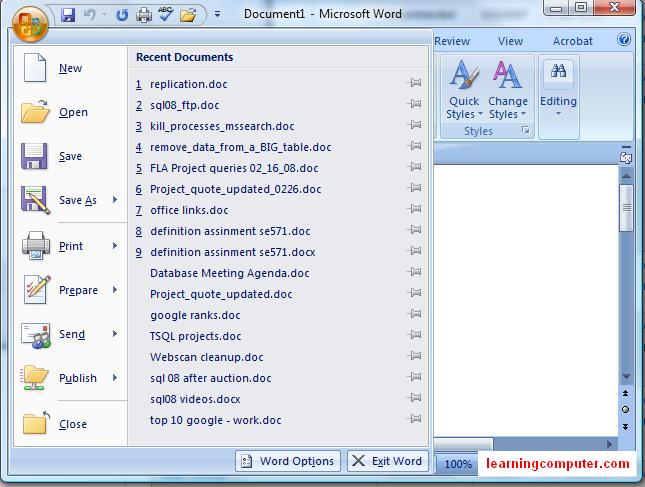Click the Word Options button

(288, 461)
